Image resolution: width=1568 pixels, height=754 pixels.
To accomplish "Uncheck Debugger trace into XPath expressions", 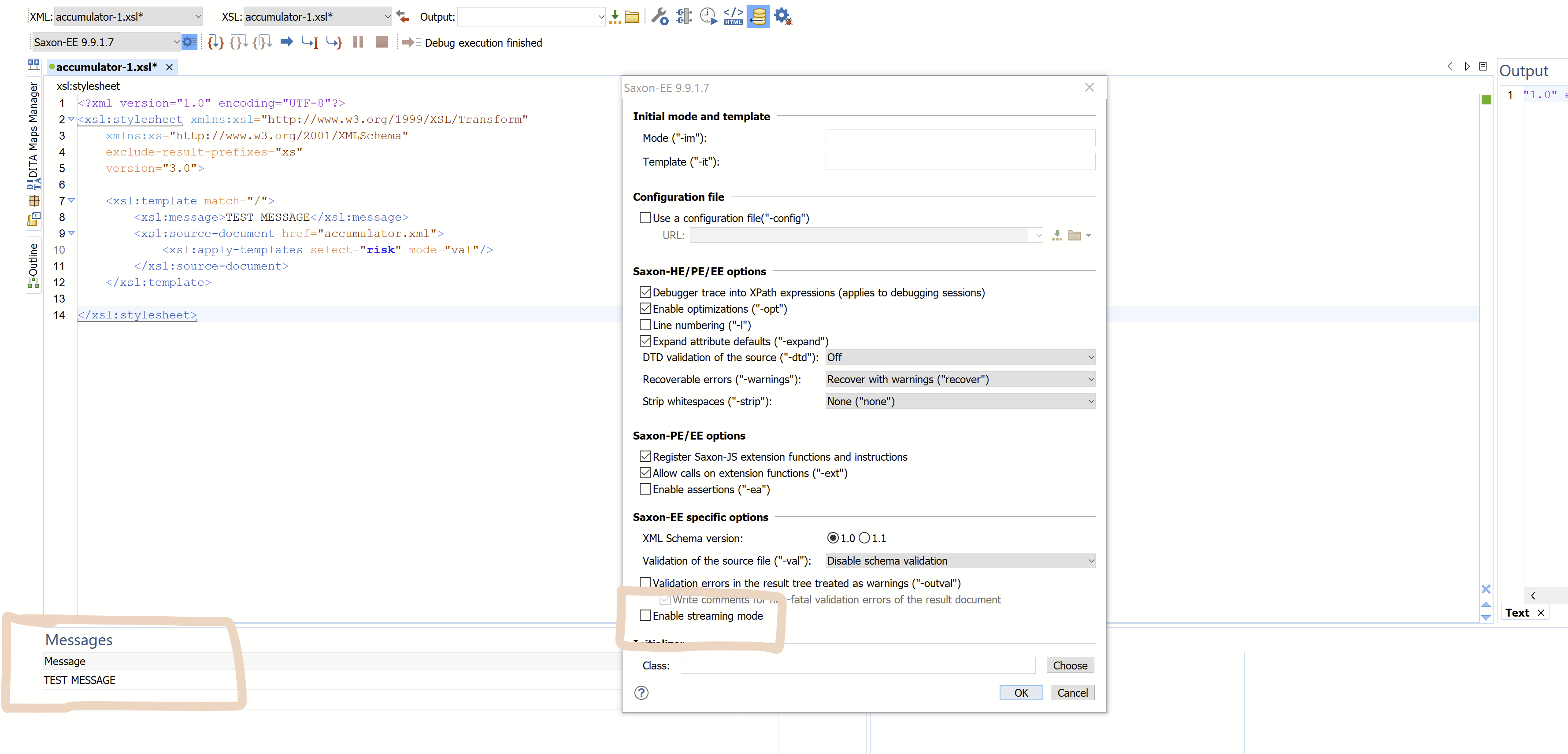I will (x=645, y=292).
